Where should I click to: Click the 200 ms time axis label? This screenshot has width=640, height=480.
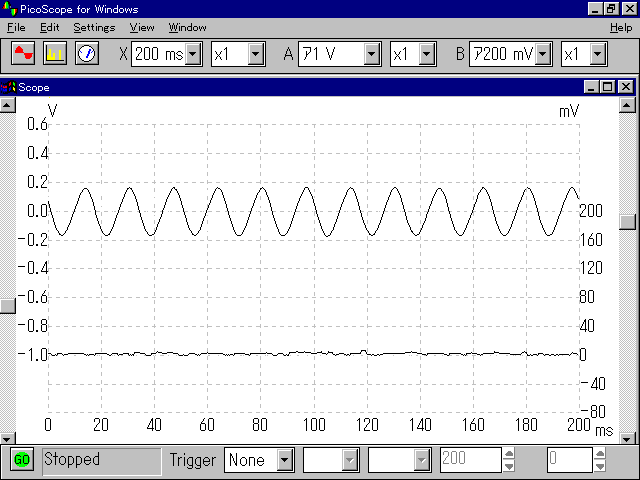pyautogui.click(x=579, y=425)
